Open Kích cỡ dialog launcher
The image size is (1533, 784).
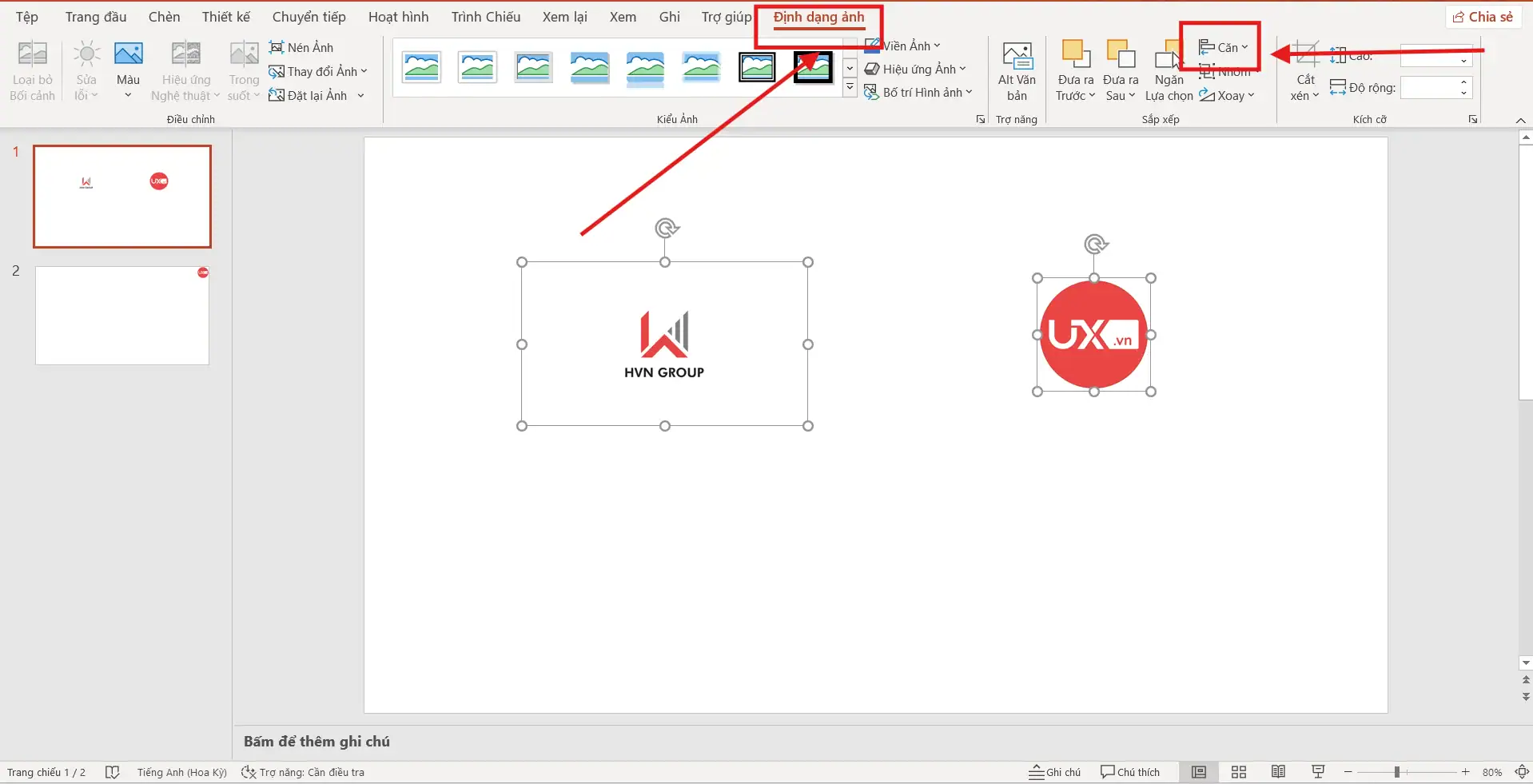tap(1473, 119)
